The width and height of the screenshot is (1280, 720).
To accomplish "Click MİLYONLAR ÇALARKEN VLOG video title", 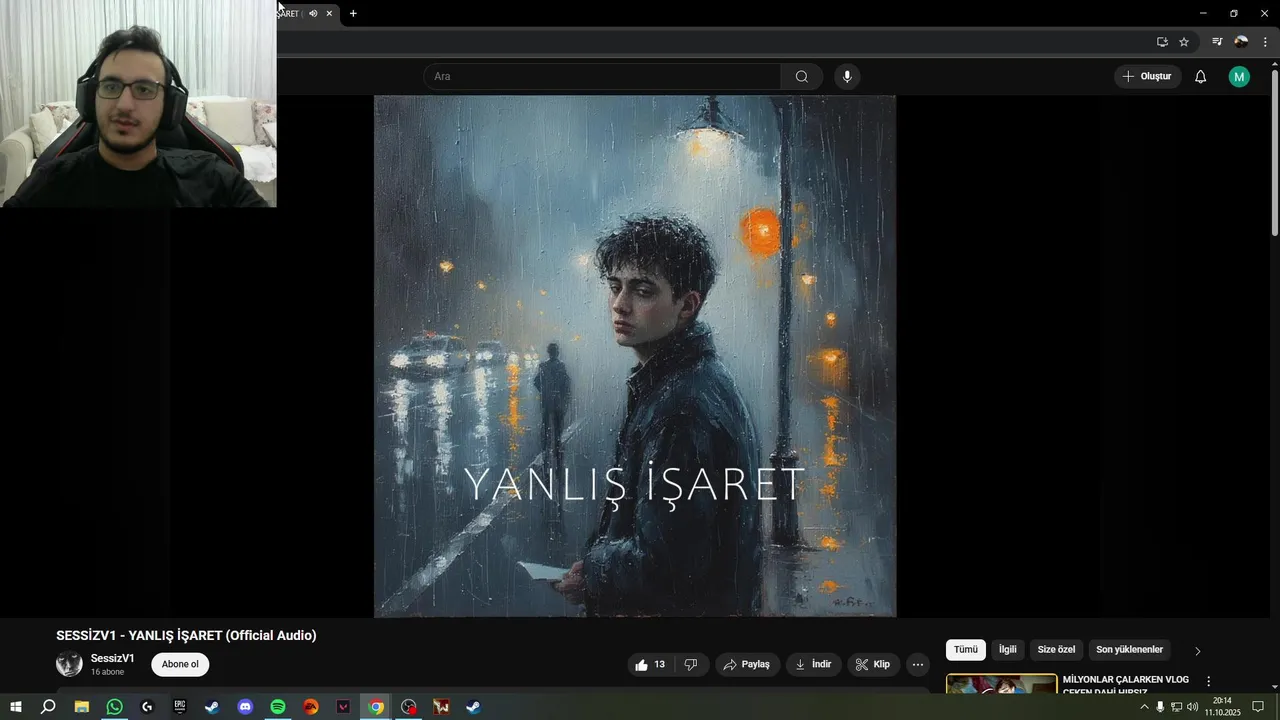I will tap(1125, 685).
